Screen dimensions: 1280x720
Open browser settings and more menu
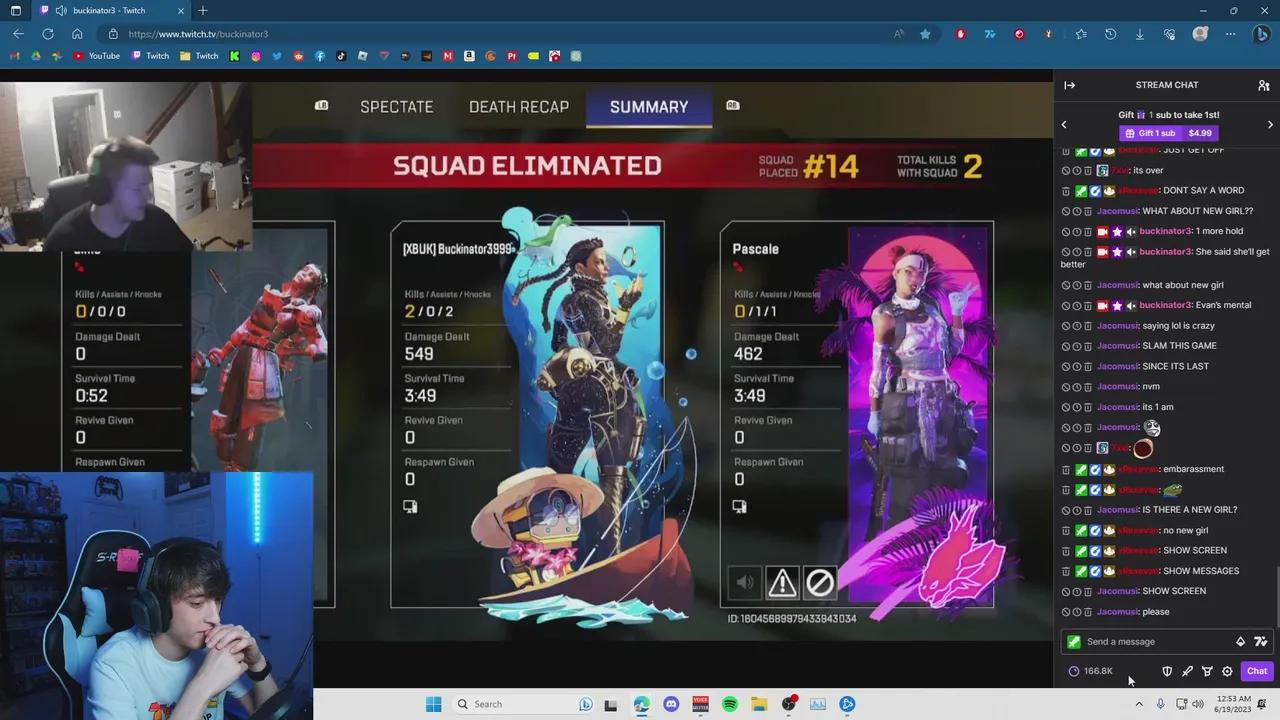[x=1230, y=34]
